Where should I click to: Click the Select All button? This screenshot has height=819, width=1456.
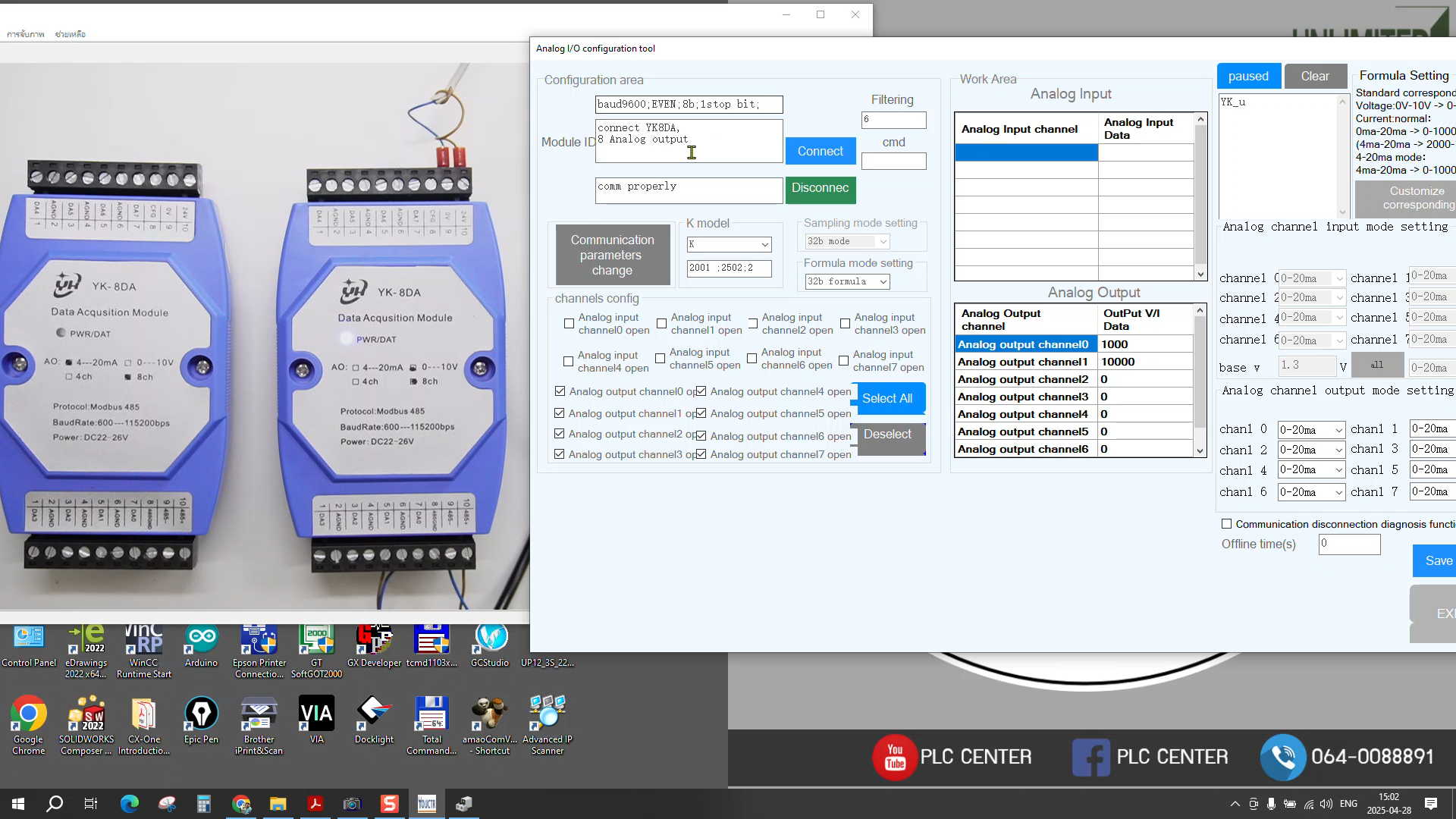888,397
